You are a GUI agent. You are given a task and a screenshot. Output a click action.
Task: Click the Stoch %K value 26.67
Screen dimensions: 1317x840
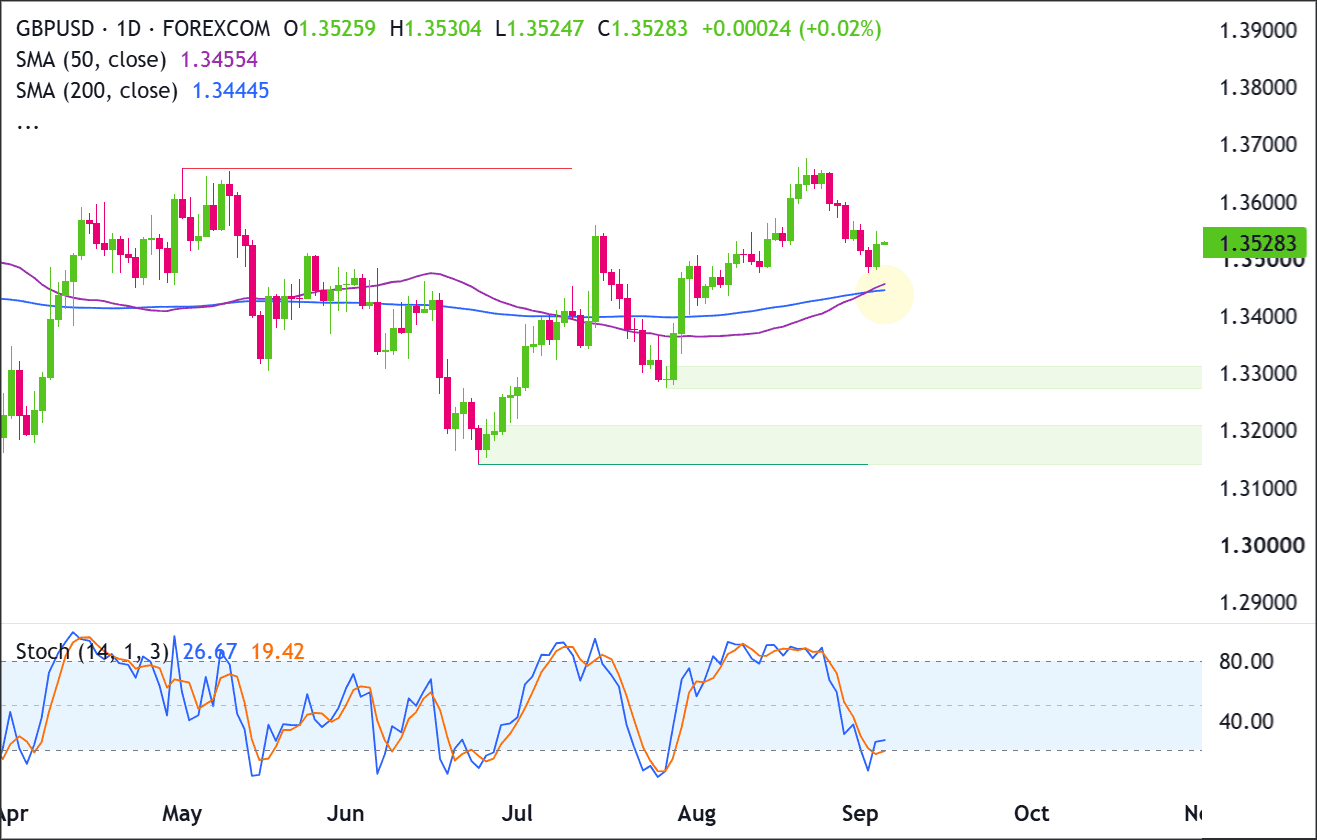(209, 652)
